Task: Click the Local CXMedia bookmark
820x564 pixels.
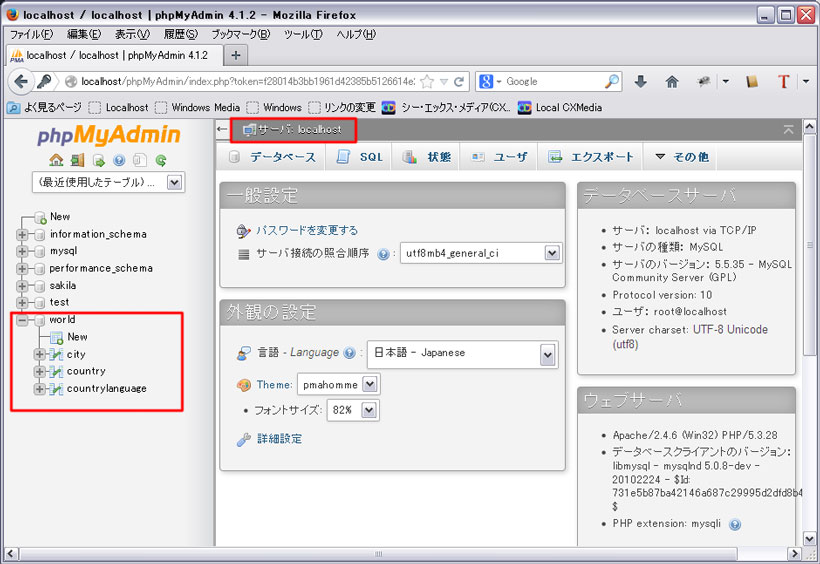Action: click(x=560, y=108)
